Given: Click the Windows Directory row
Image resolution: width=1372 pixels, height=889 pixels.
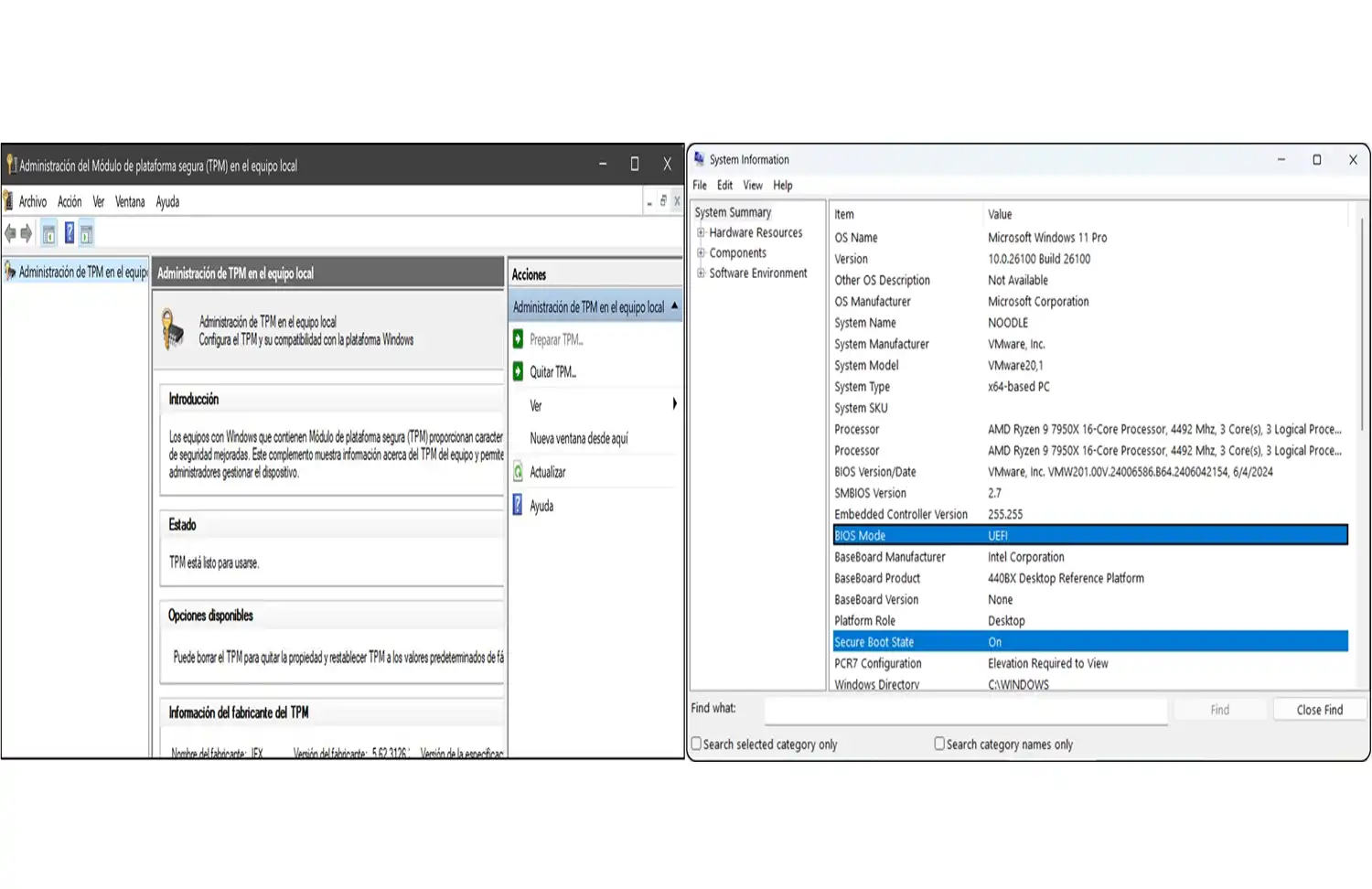Looking at the screenshot, I should pyautogui.click(x=1090, y=683).
